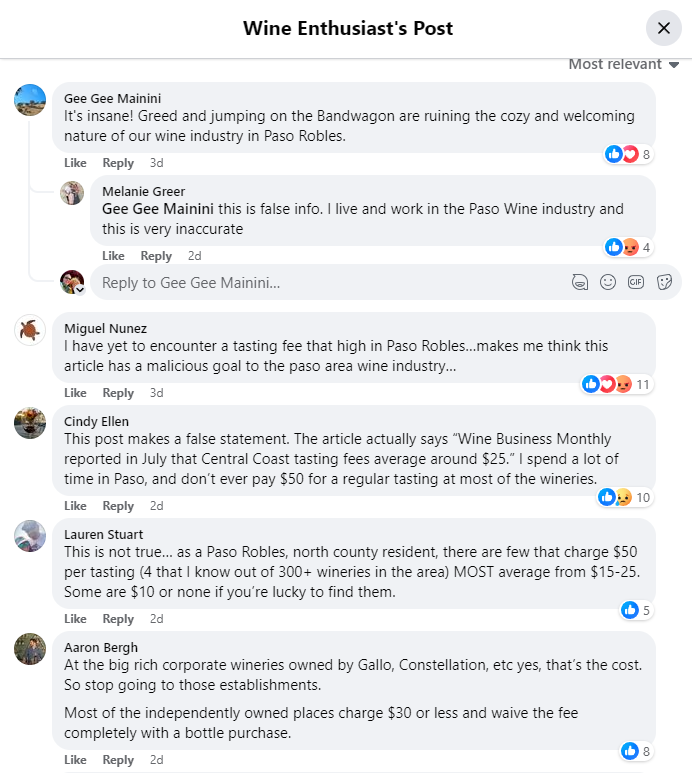This screenshot has height=773, width=692.
Task: Like Miguel Nunez's comment
Action: coord(75,393)
